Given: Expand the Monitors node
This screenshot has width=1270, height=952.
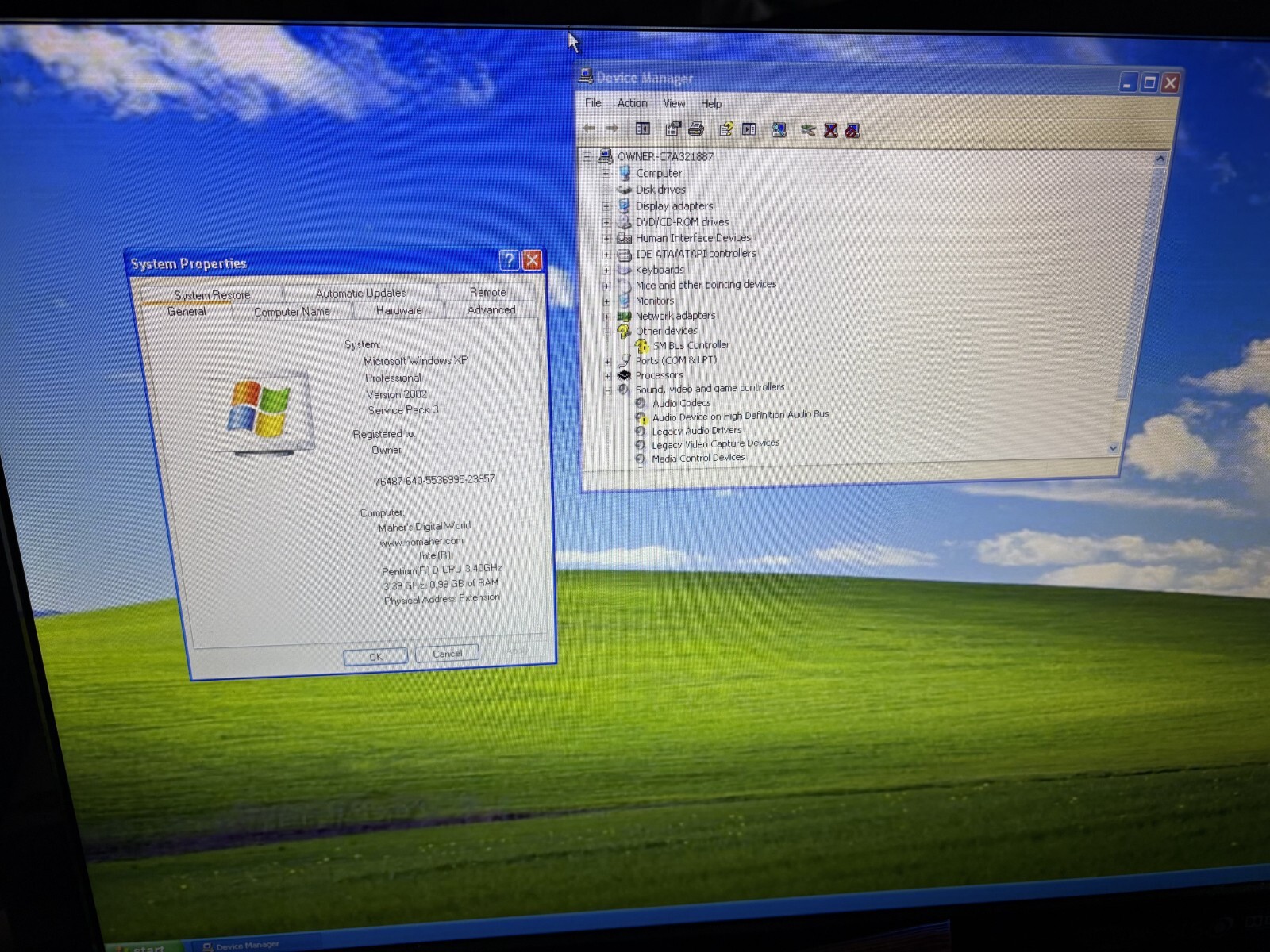Looking at the screenshot, I should pos(606,301).
